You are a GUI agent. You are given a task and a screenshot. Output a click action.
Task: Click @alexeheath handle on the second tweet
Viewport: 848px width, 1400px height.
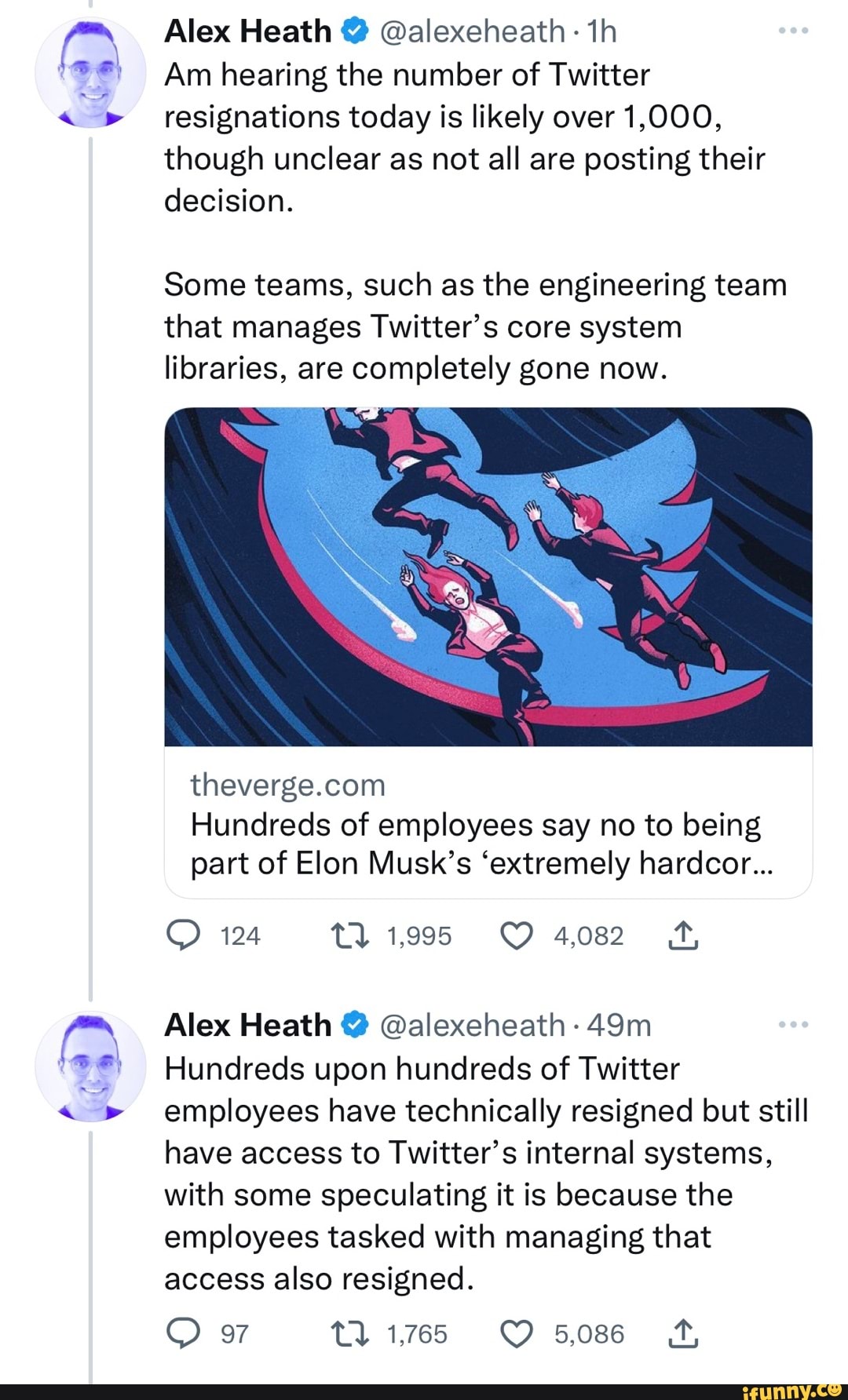(x=472, y=1025)
